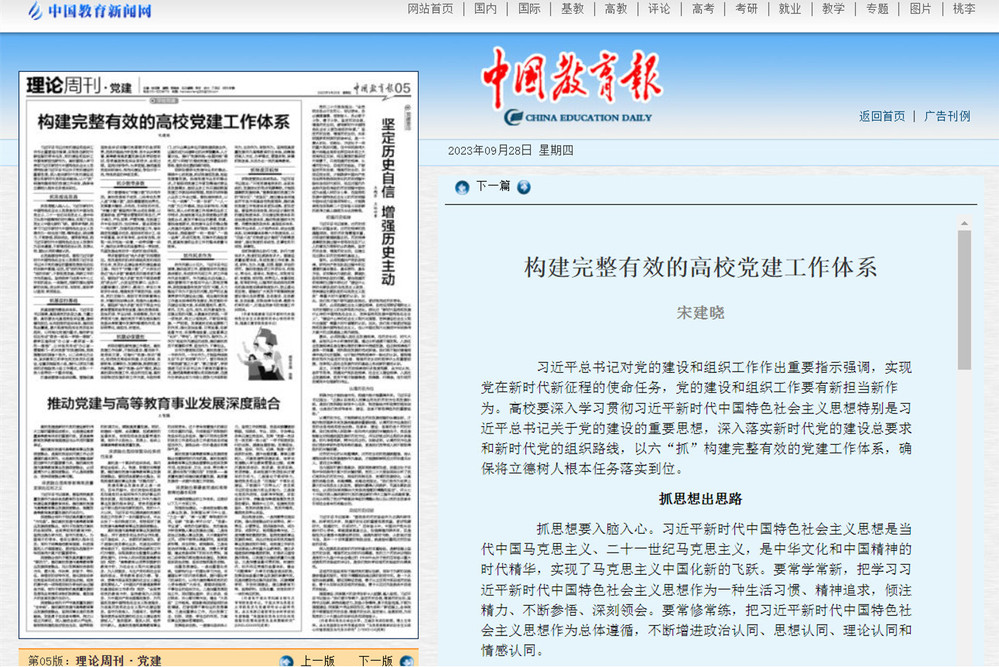This screenshot has width=999, height=667.
Task: Open the 桃李 navigation item
Action: pos(964,9)
